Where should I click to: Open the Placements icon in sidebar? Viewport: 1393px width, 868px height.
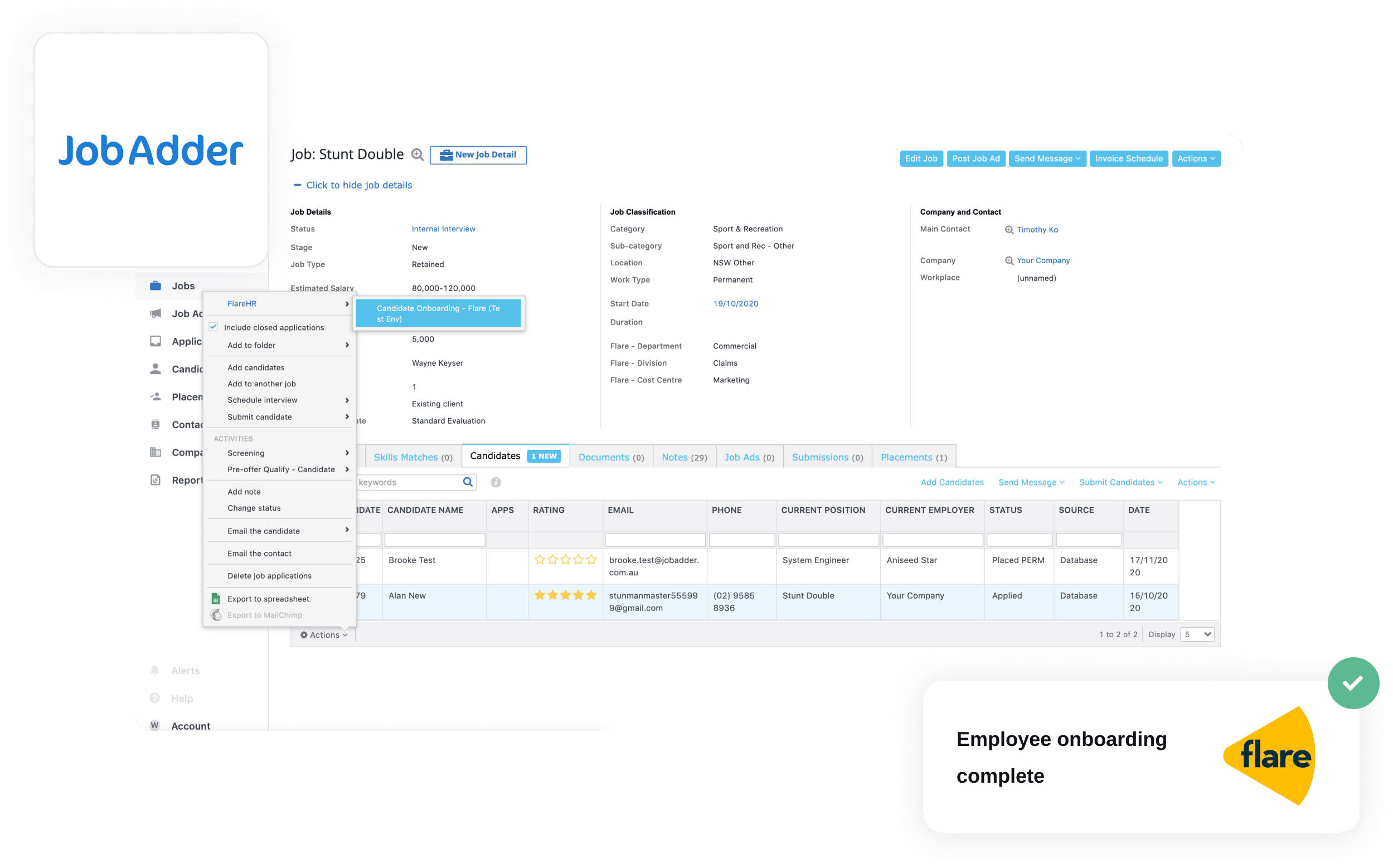point(156,397)
